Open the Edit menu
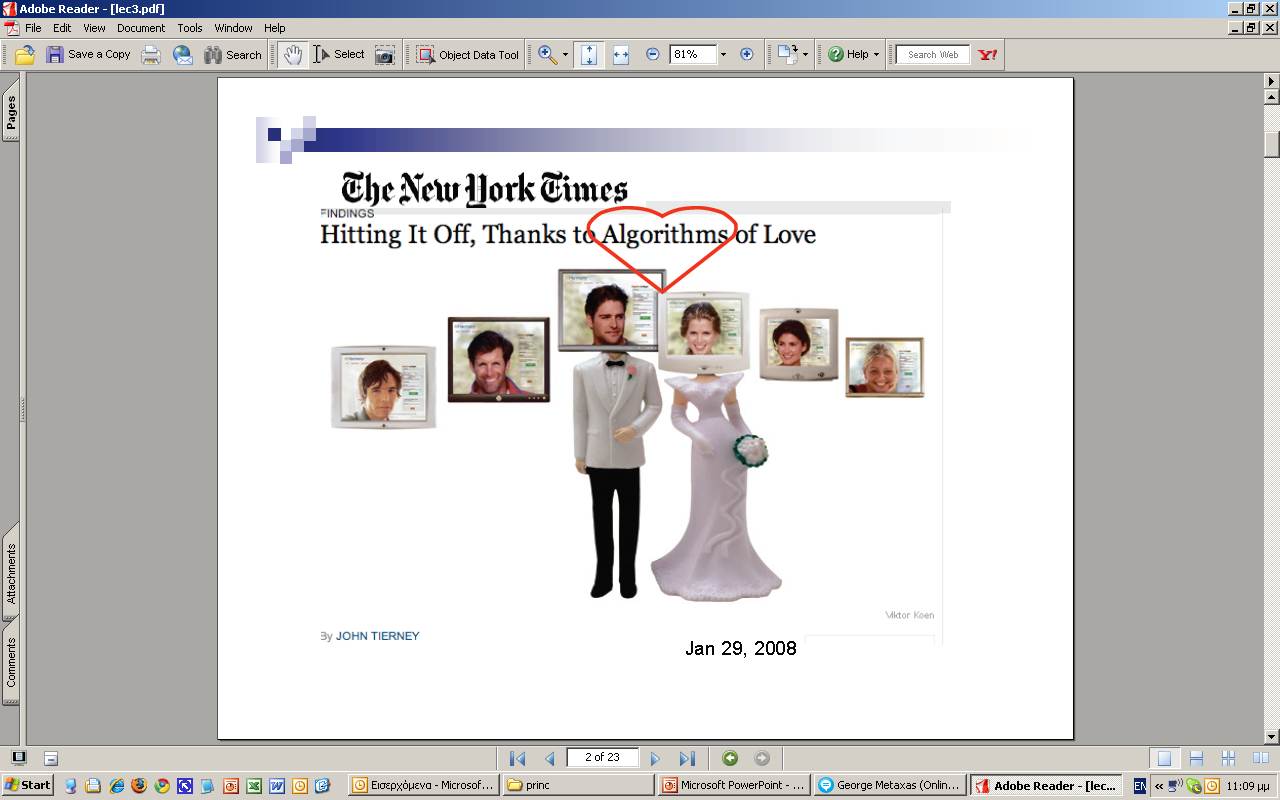This screenshot has width=1280, height=800. click(x=62, y=28)
